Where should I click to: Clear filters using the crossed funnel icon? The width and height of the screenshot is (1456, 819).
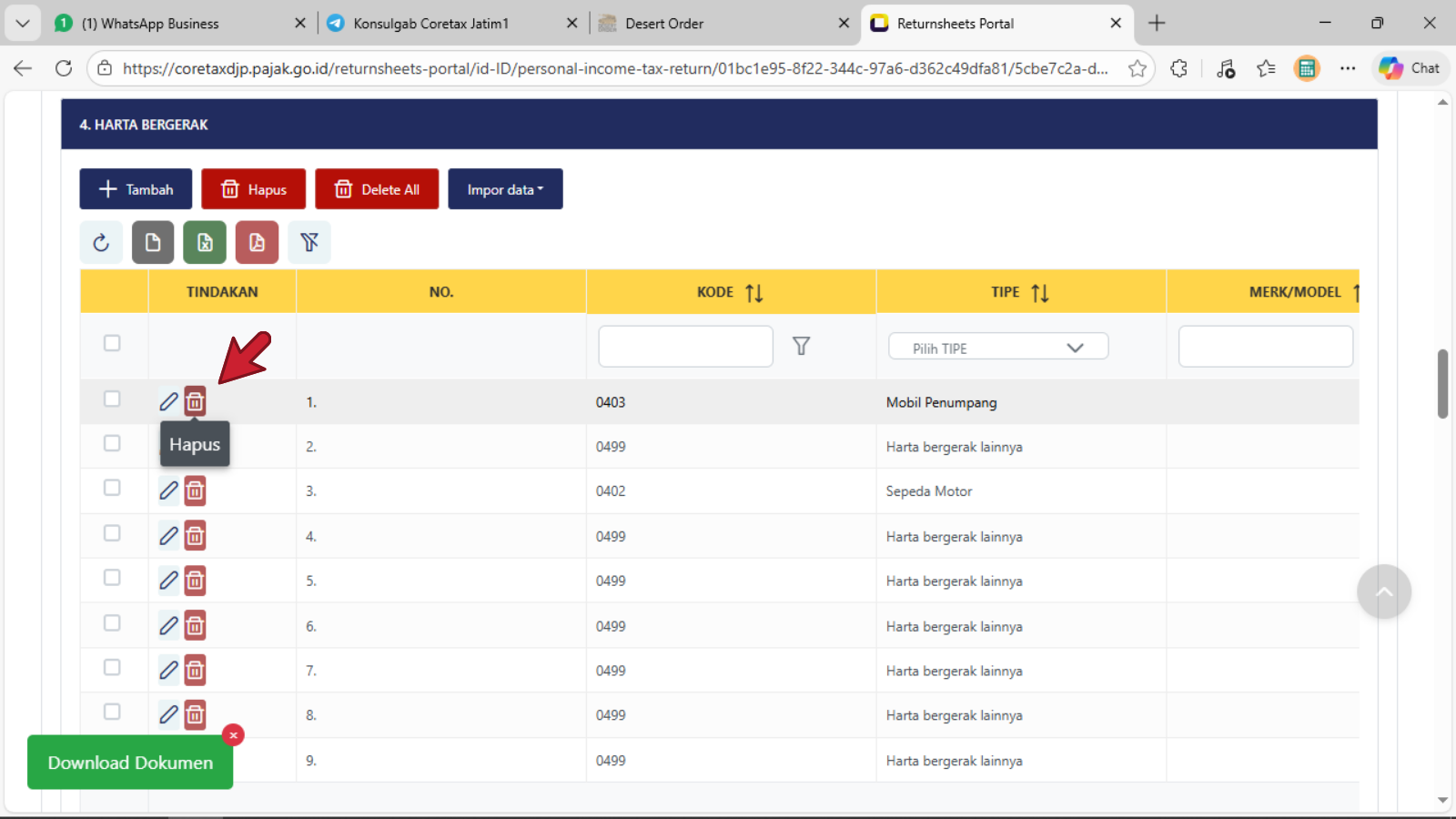point(309,242)
